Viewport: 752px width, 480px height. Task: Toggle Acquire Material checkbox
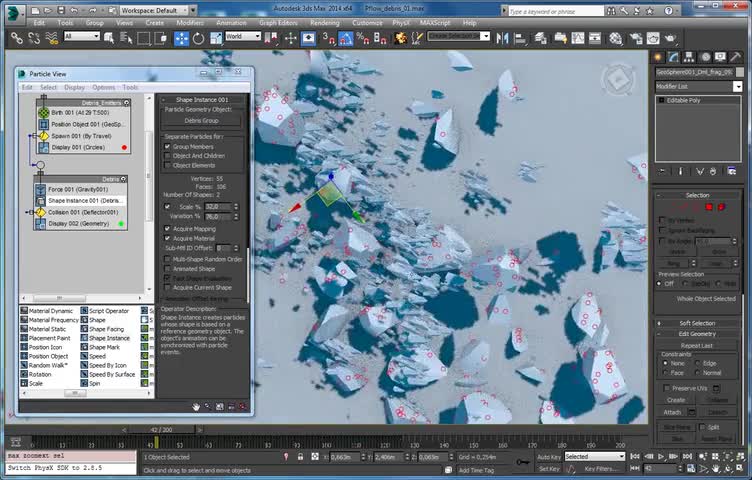tap(167, 238)
